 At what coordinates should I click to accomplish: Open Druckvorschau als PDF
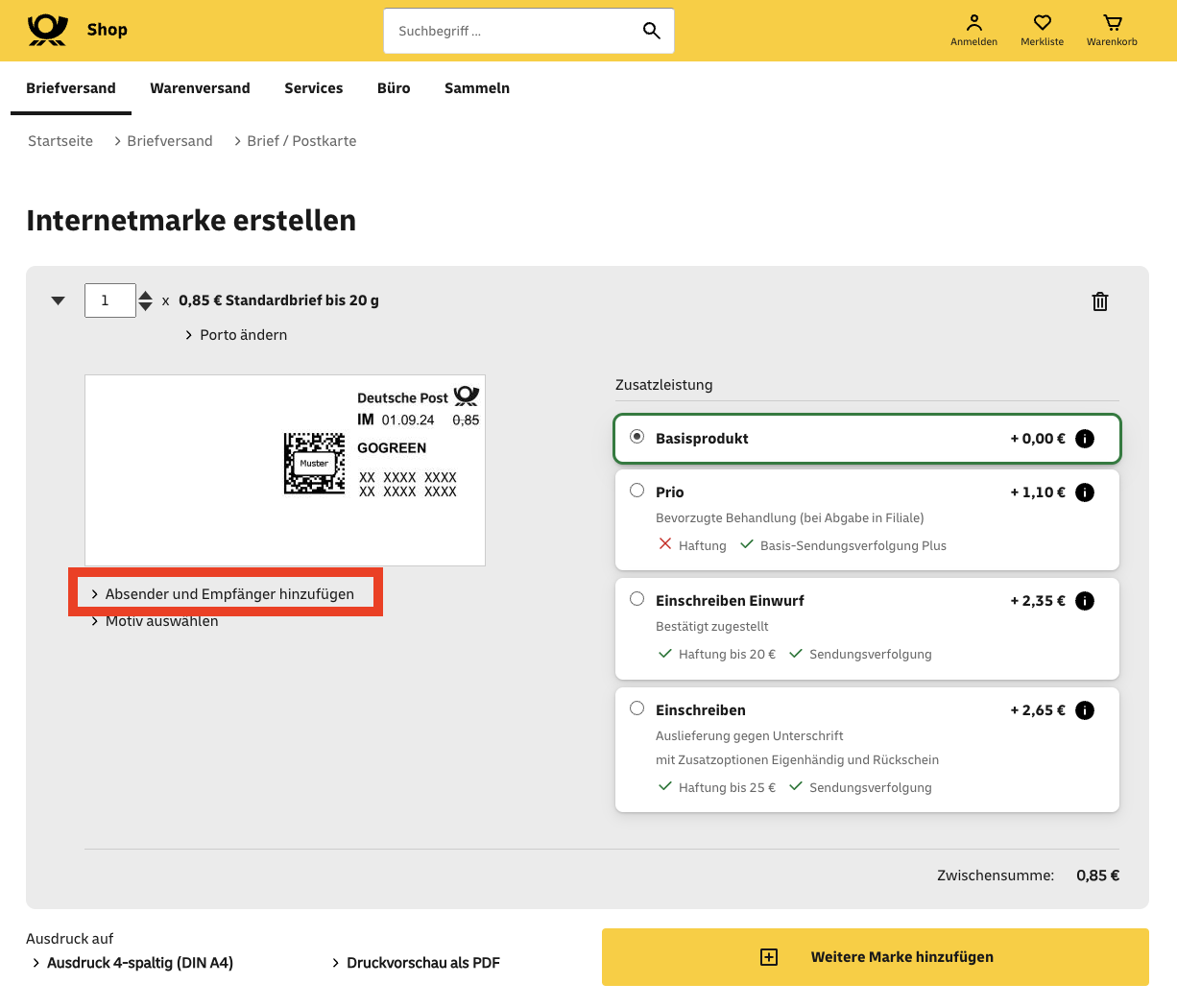tap(416, 963)
